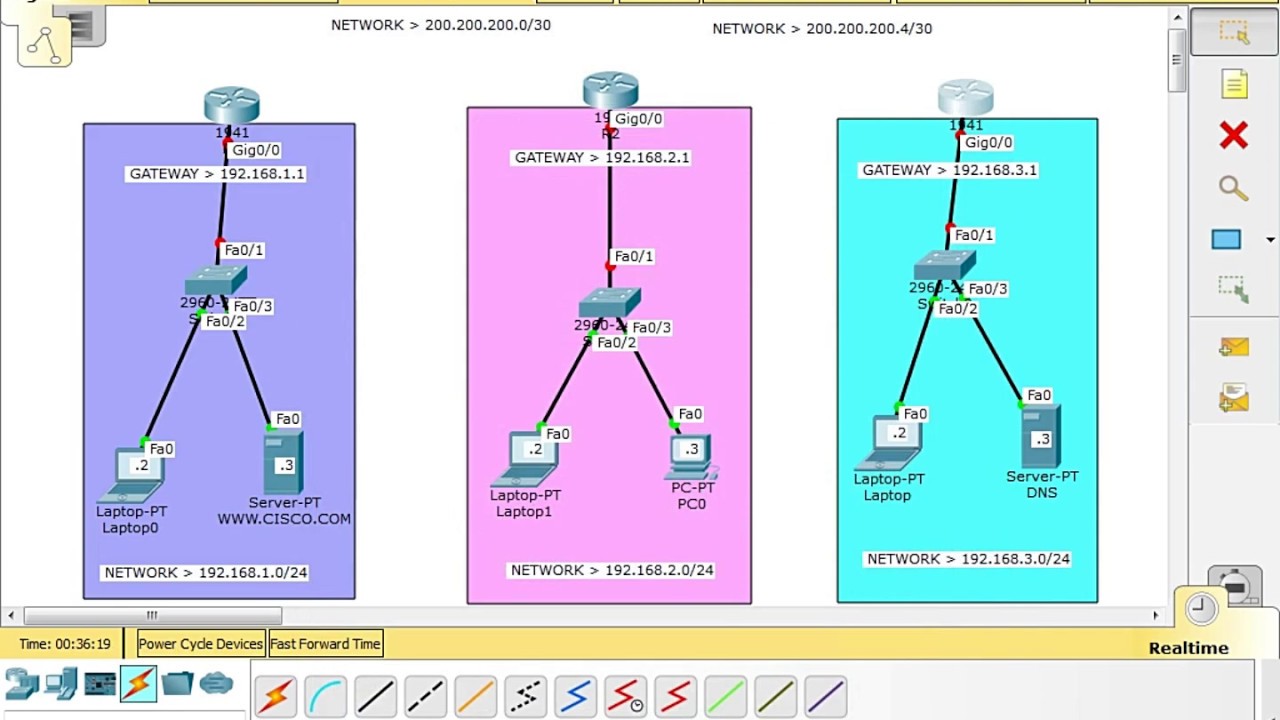Click the horizontal scrollbar left arrow
This screenshot has height=720, width=1280.
coord(11,615)
